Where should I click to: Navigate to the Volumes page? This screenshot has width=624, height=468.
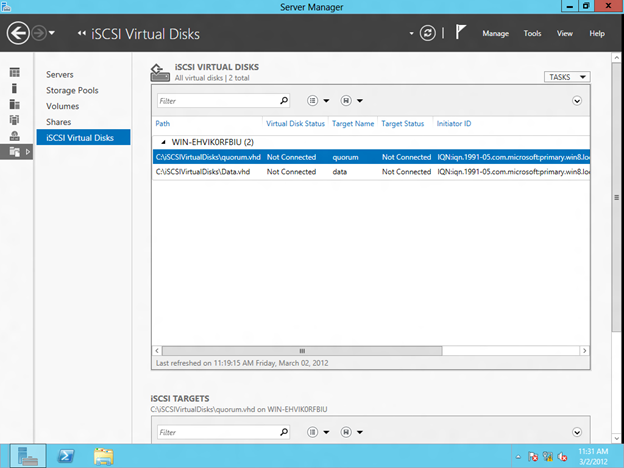pos(63,106)
